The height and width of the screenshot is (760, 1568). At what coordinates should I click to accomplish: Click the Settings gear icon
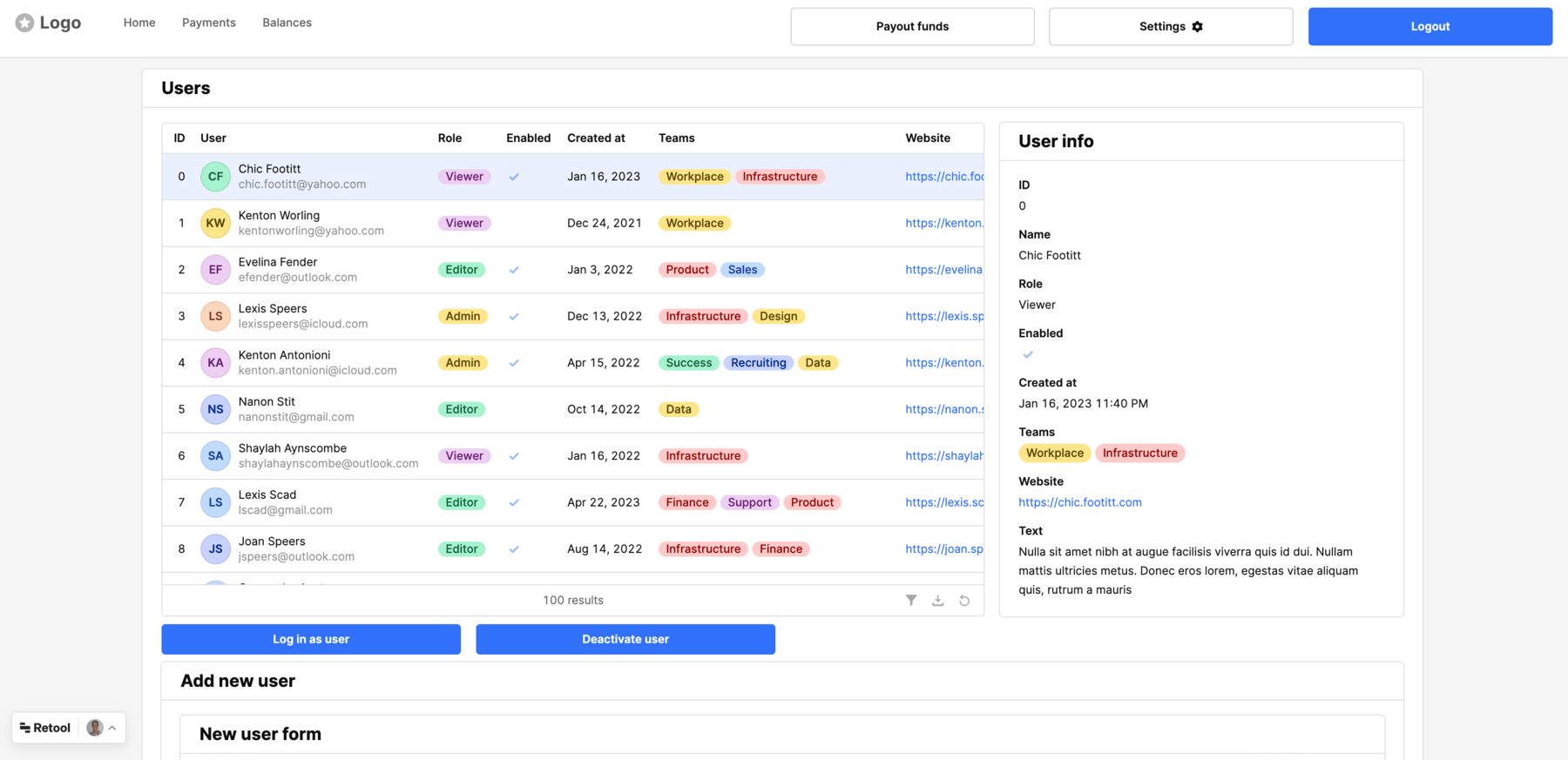pyautogui.click(x=1198, y=26)
